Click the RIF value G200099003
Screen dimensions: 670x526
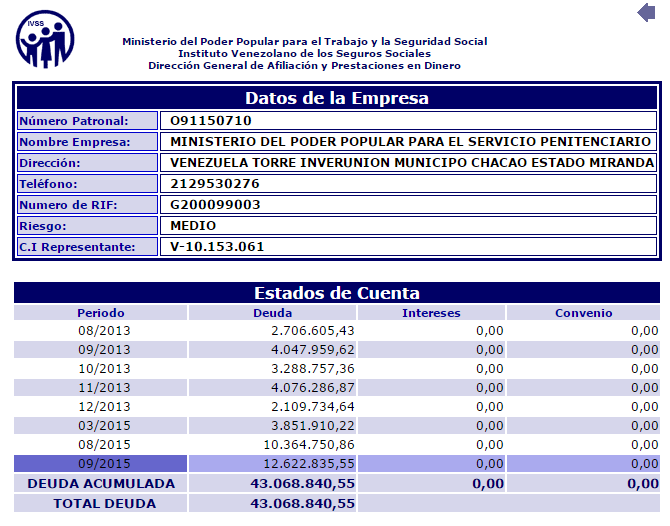(x=215, y=205)
